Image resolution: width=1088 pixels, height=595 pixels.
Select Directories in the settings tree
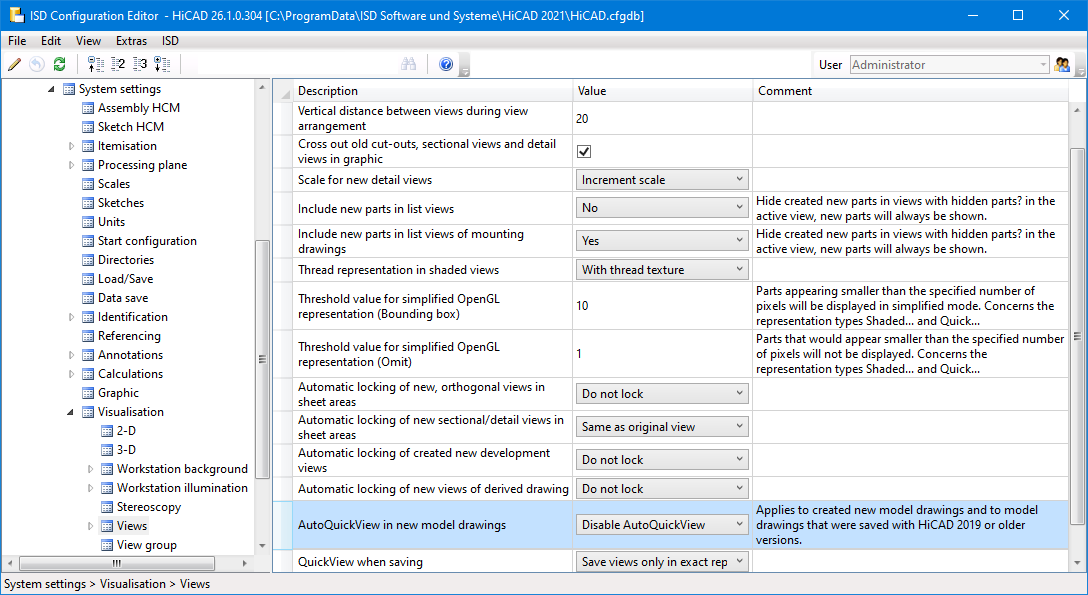[x=125, y=260]
